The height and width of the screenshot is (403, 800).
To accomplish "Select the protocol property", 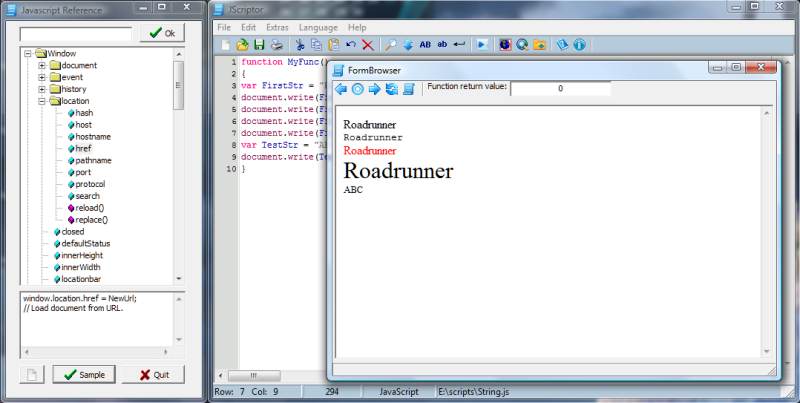I will point(90,184).
